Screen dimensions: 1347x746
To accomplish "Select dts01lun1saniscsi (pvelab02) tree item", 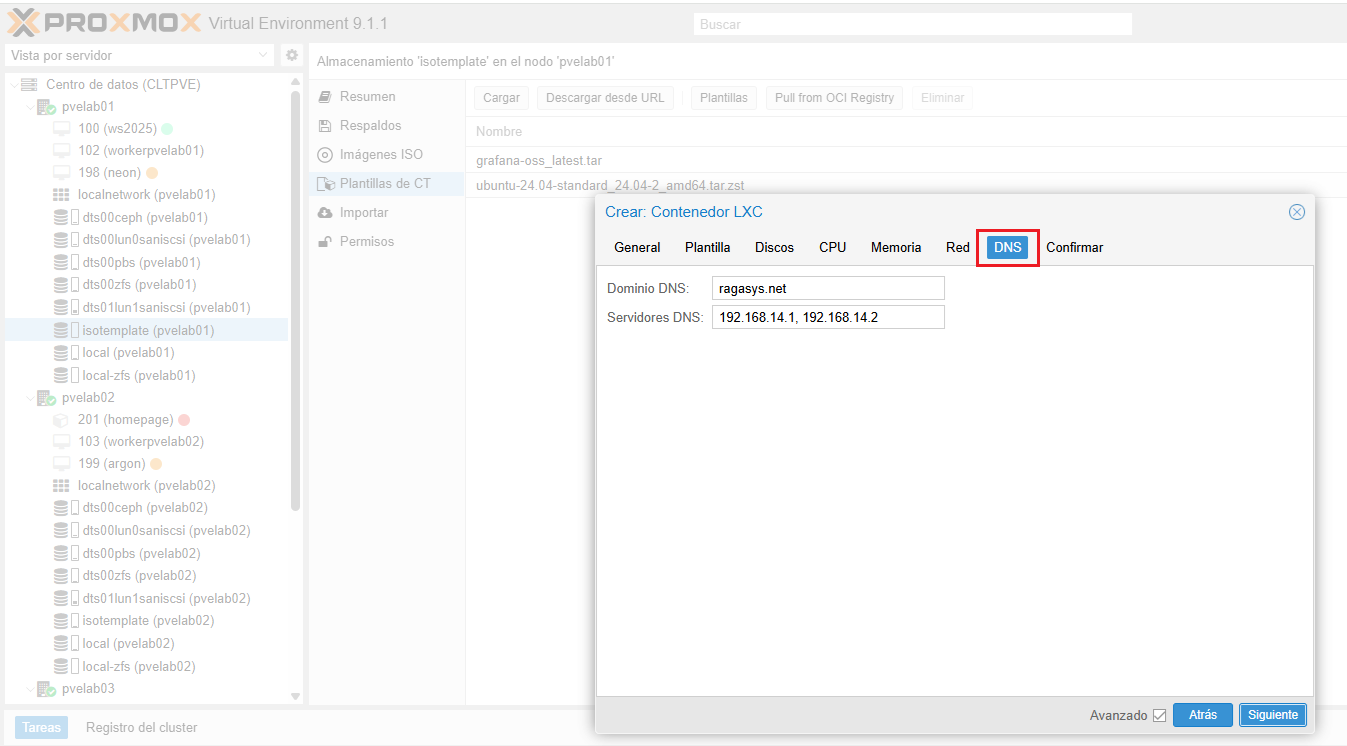I will pyautogui.click(x=146, y=598).
